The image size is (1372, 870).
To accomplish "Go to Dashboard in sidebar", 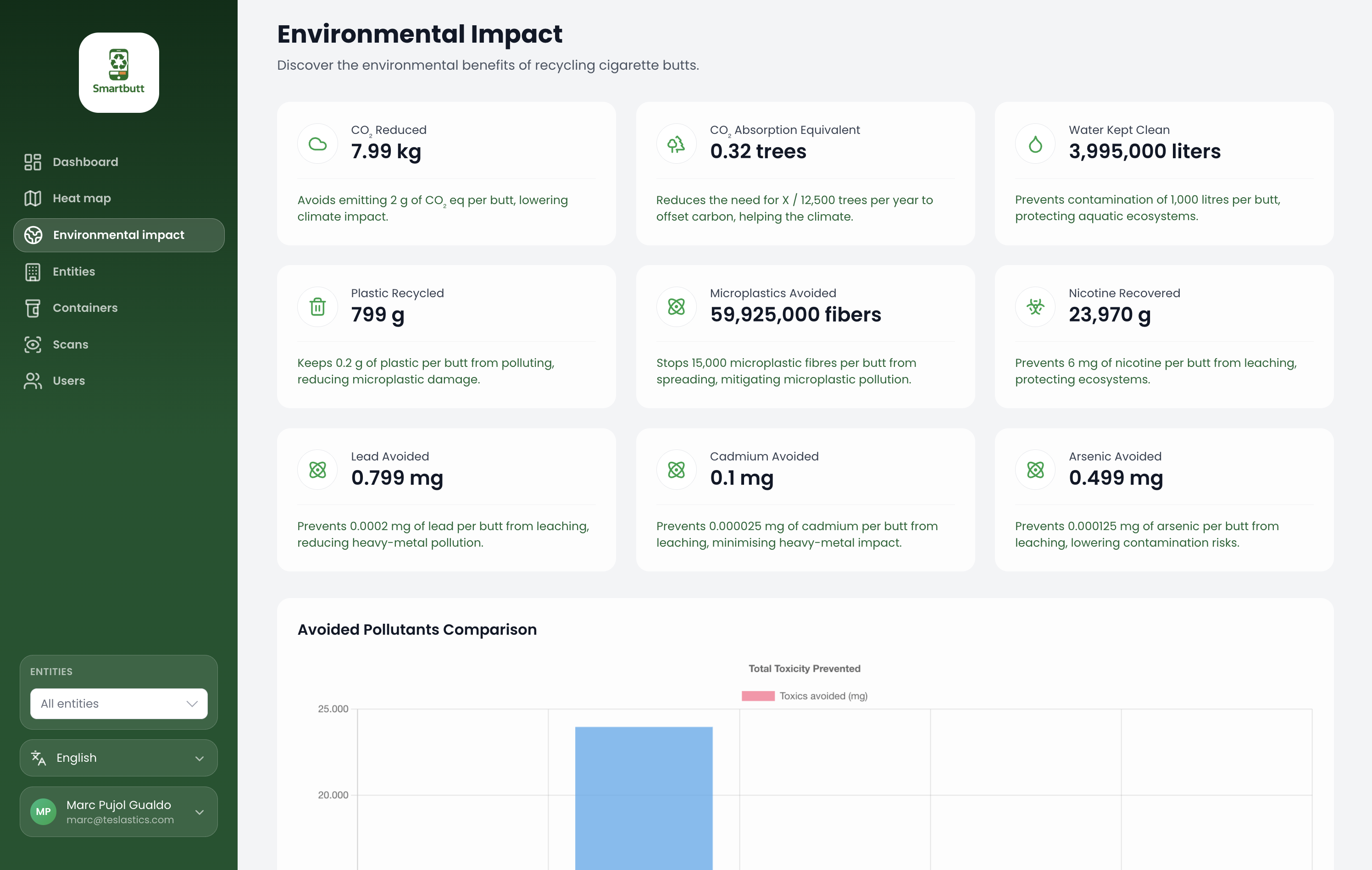I will point(85,162).
